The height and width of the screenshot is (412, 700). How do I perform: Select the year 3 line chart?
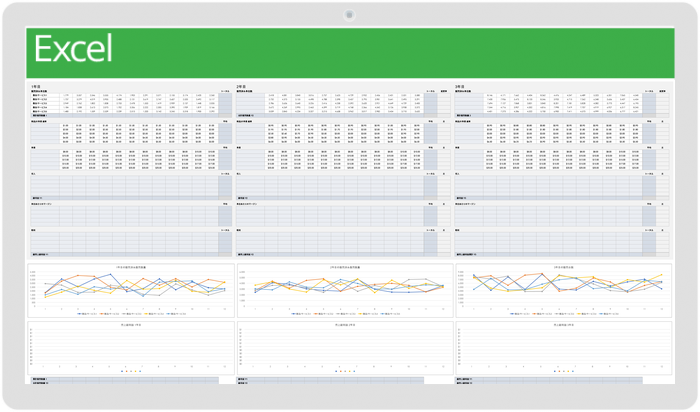point(563,291)
